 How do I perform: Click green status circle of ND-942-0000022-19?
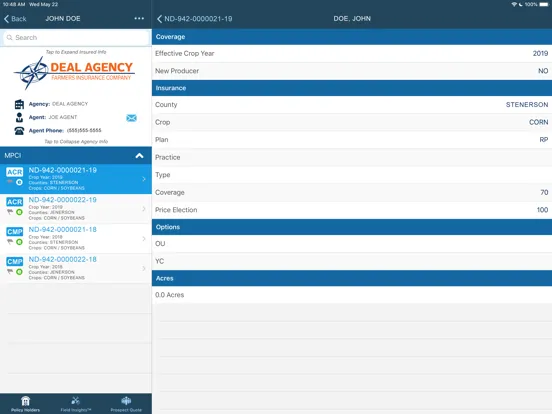click(x=19, y=212)
